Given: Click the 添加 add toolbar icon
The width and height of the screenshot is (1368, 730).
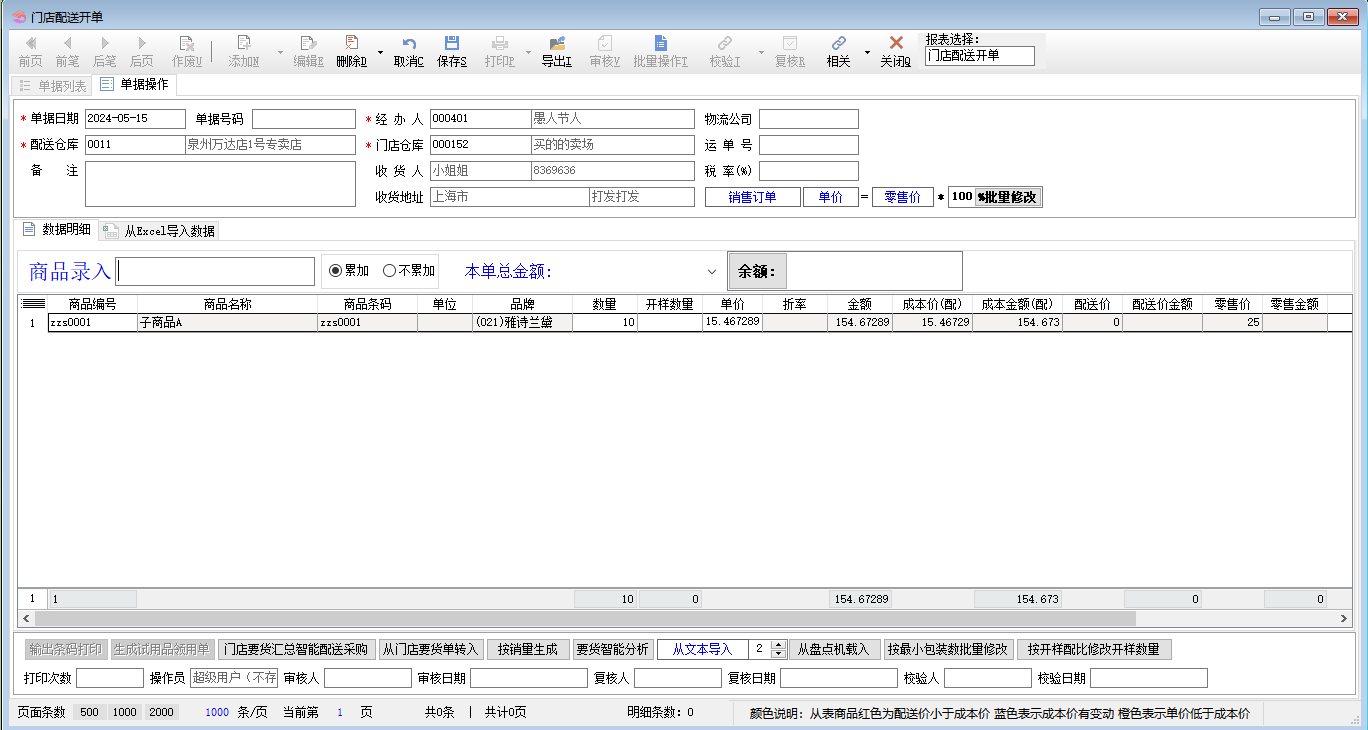Looking at the screenshot, I should click(244, 51).
